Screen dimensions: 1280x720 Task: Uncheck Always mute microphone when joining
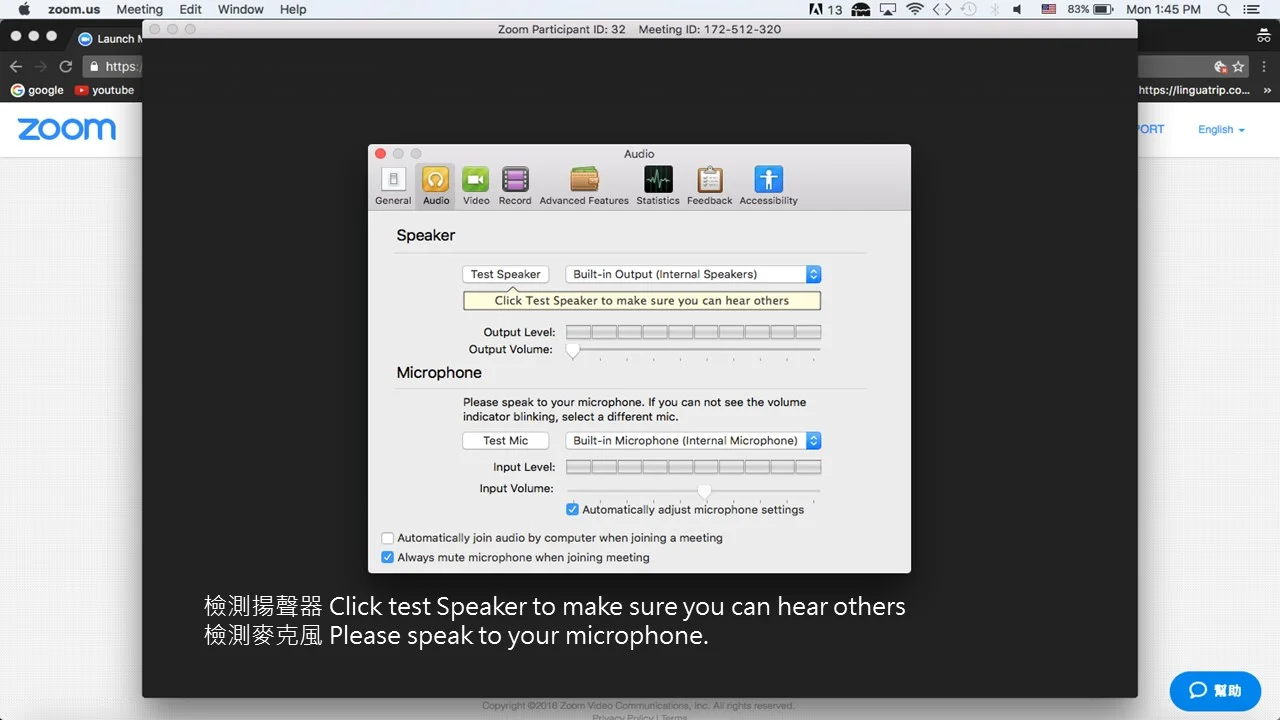[388, 558]
